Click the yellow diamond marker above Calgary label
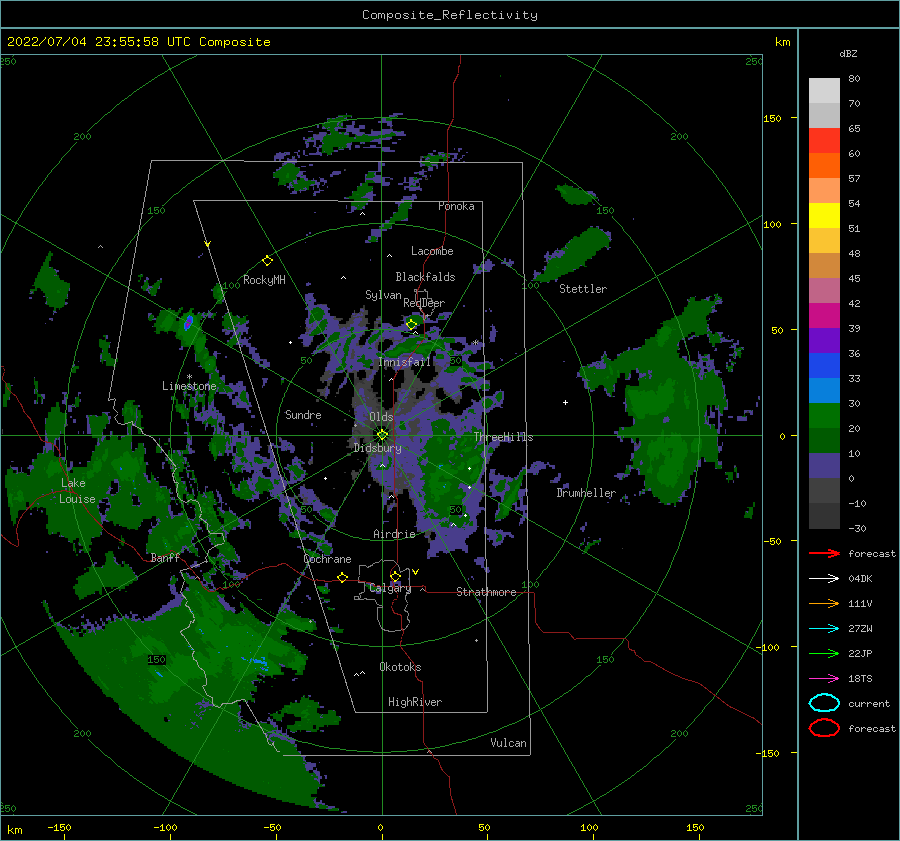 (x=395, y=576)
